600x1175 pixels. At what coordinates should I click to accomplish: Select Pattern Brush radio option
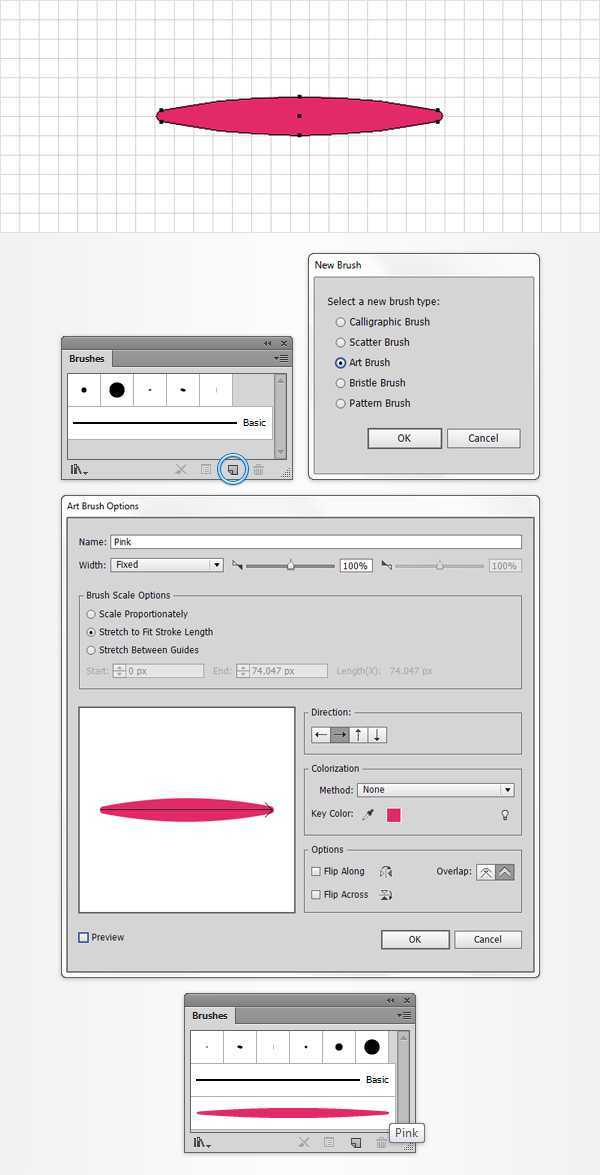341,403
